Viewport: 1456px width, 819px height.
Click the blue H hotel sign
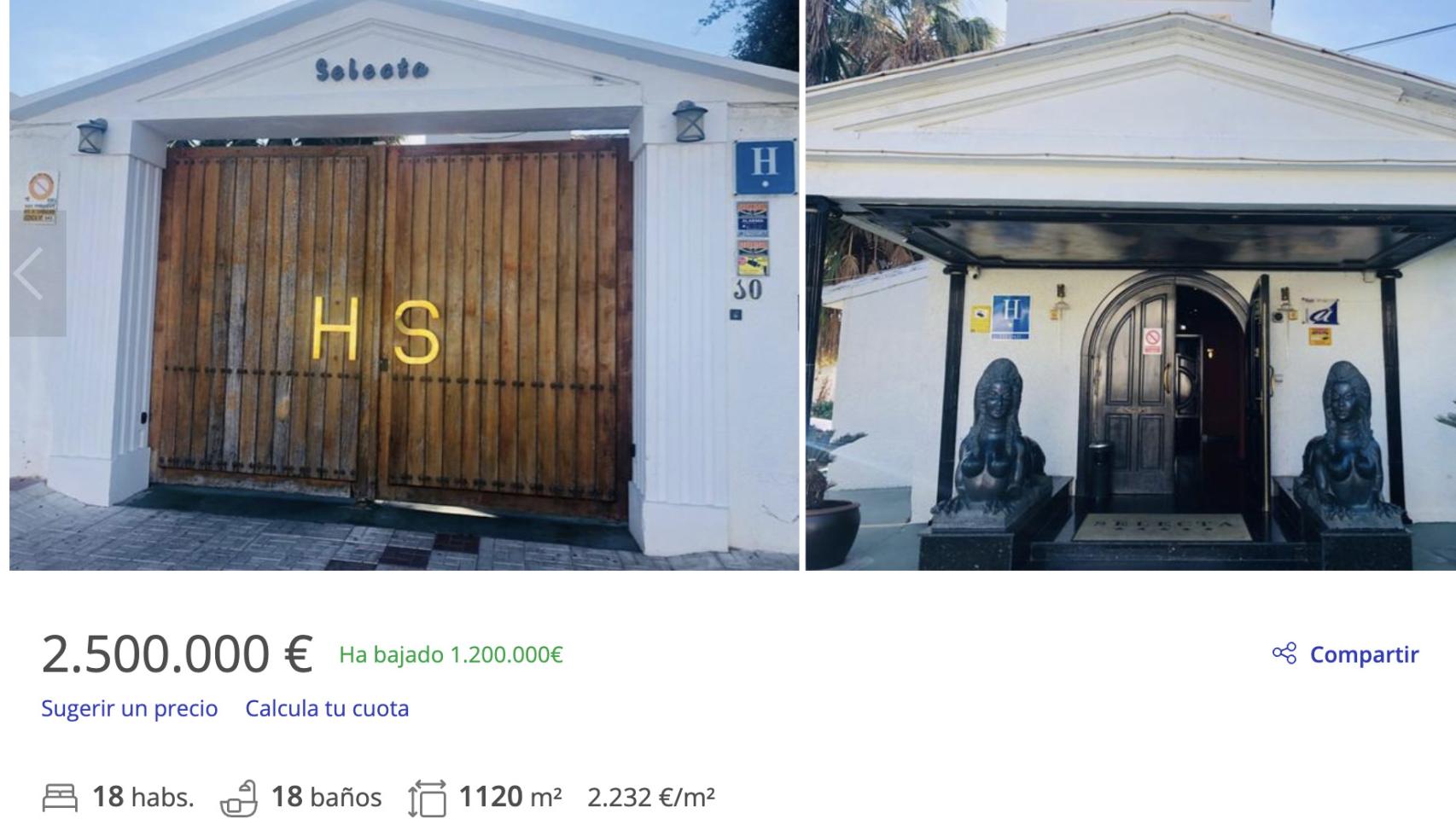(765, 167)
